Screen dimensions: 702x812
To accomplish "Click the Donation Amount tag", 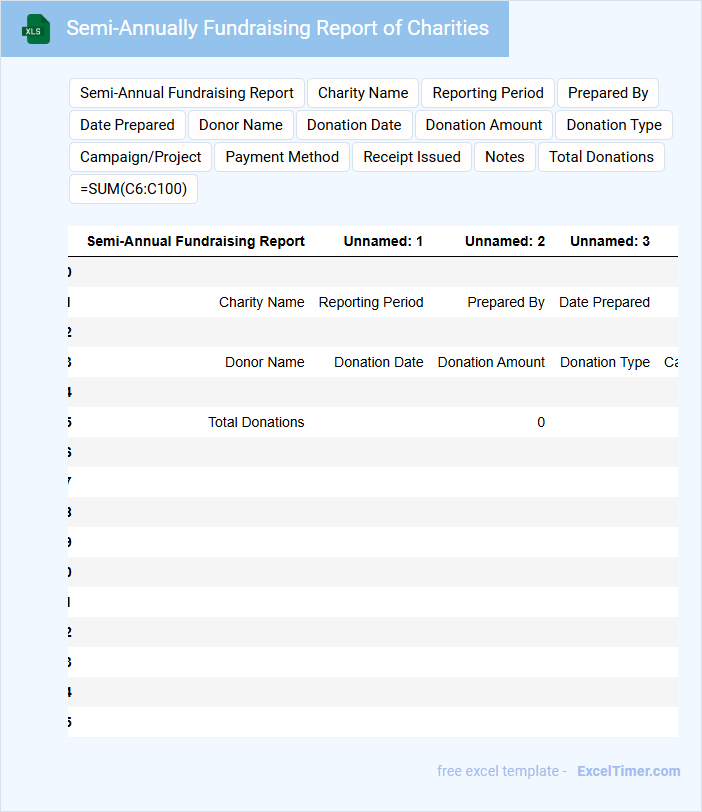I will click(484, 125).
